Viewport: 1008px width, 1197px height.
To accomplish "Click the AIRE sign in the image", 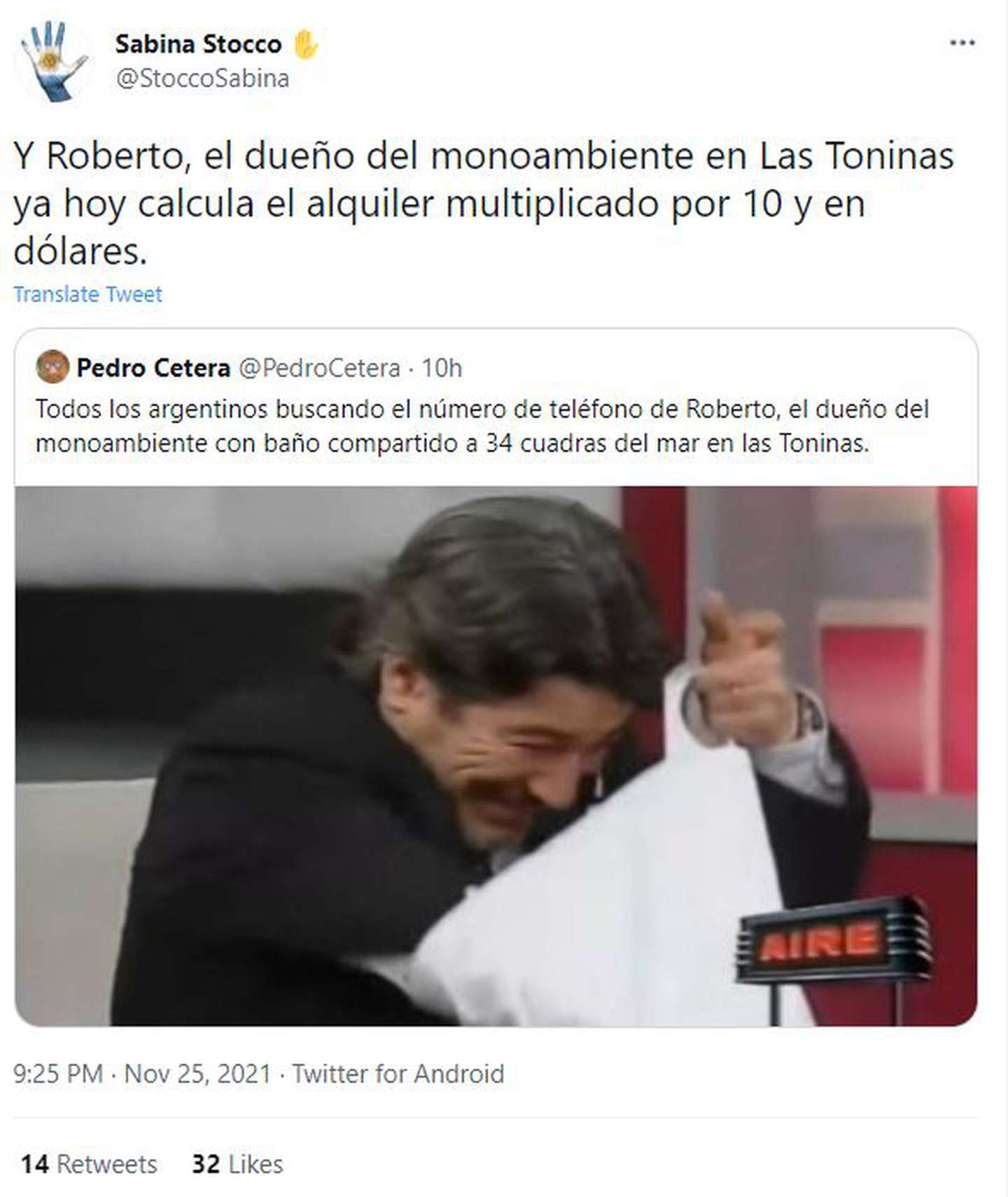I will [833, 941].
